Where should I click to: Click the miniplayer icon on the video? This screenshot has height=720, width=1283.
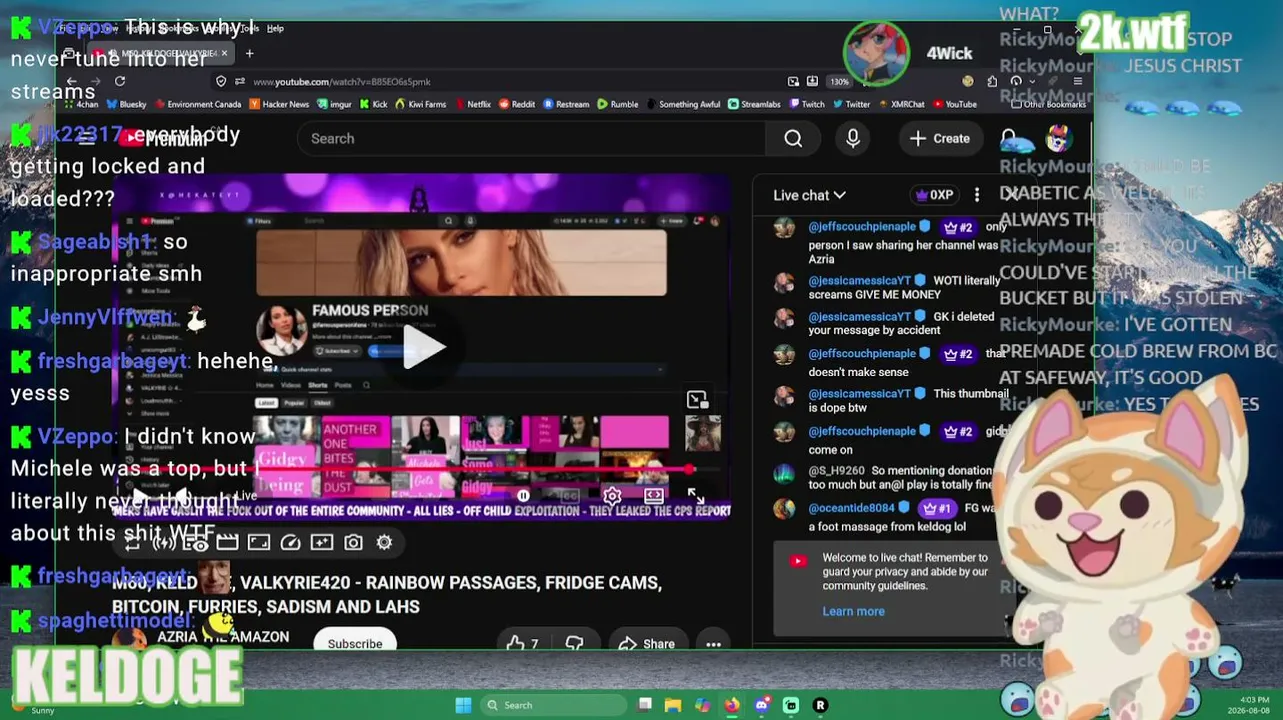(697, 400)
